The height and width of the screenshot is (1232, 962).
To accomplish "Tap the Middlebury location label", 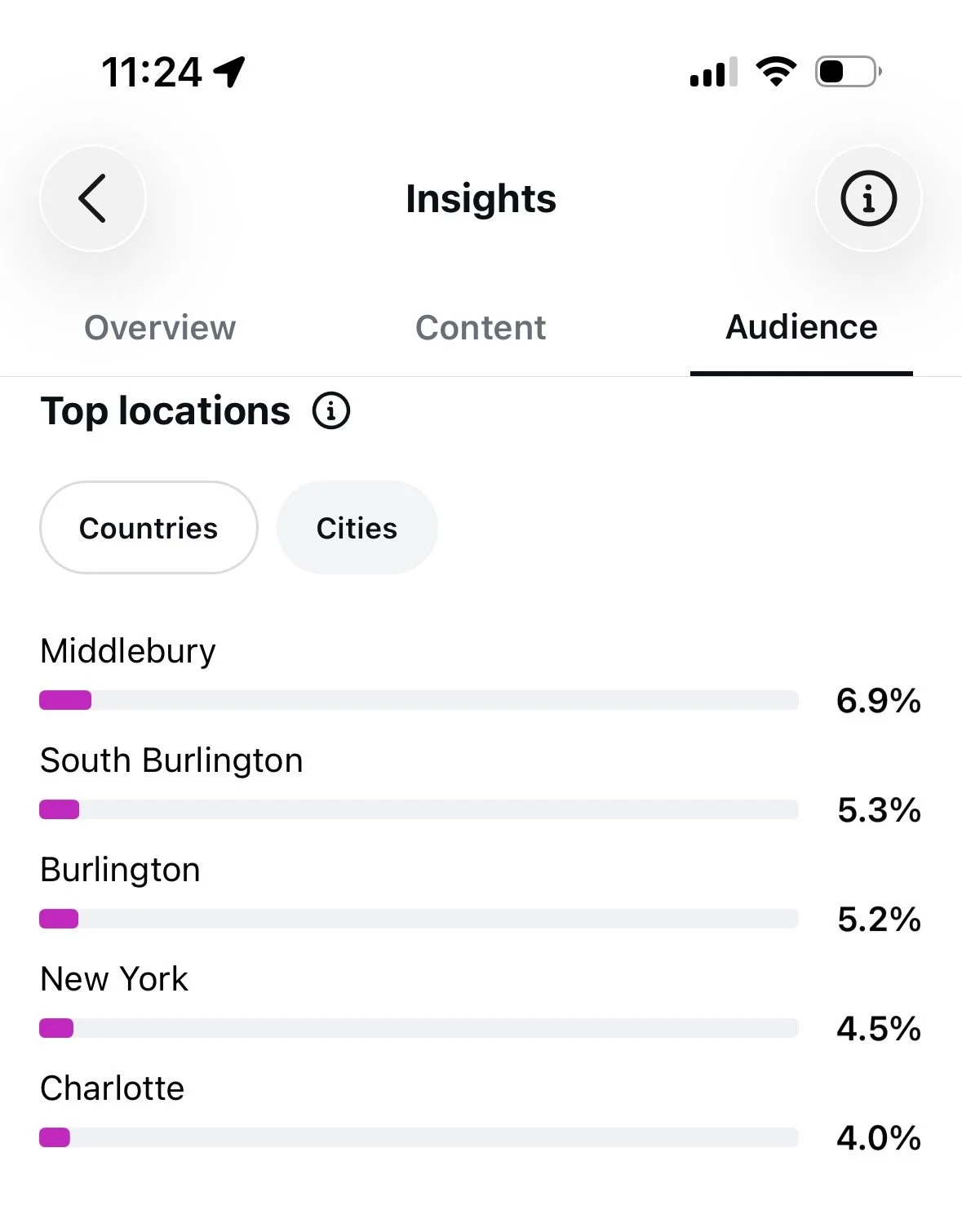I will pyautogui.click(x=128, y=651).
